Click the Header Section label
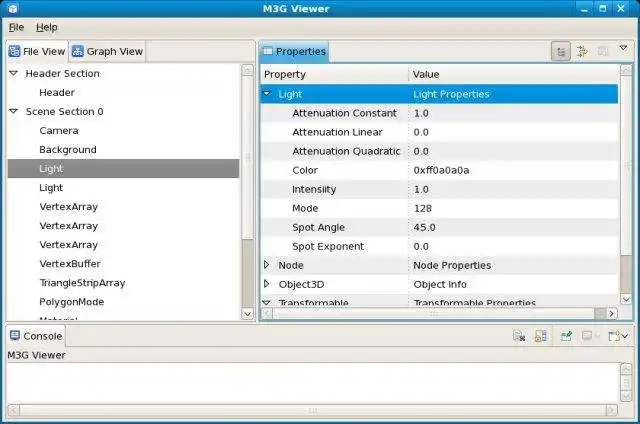This screenshot has width=640, height=424. click(x=62, y=73)
